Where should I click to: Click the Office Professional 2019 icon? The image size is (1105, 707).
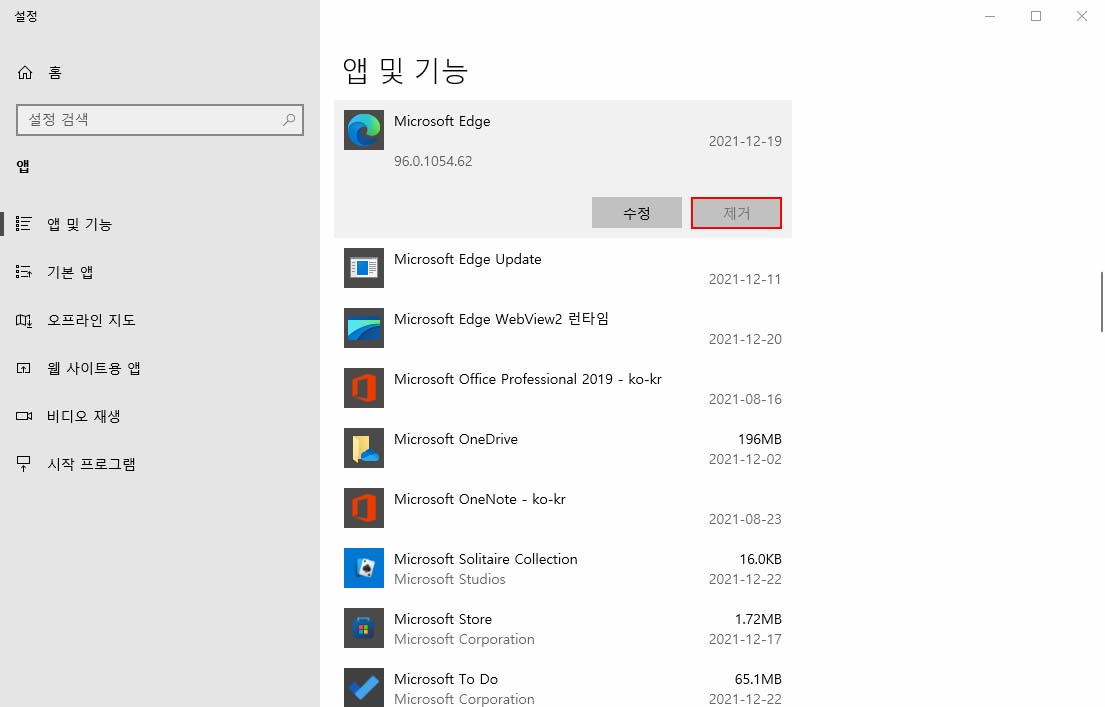[364, 388]
